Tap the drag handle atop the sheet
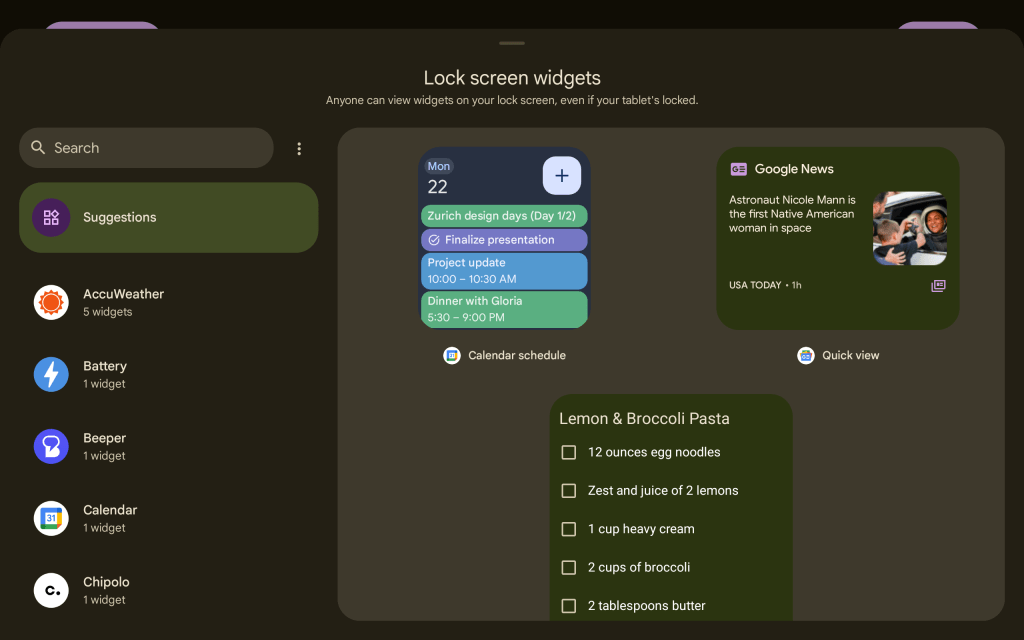The width and height of the screenshot is (1024, 640). 512,43
